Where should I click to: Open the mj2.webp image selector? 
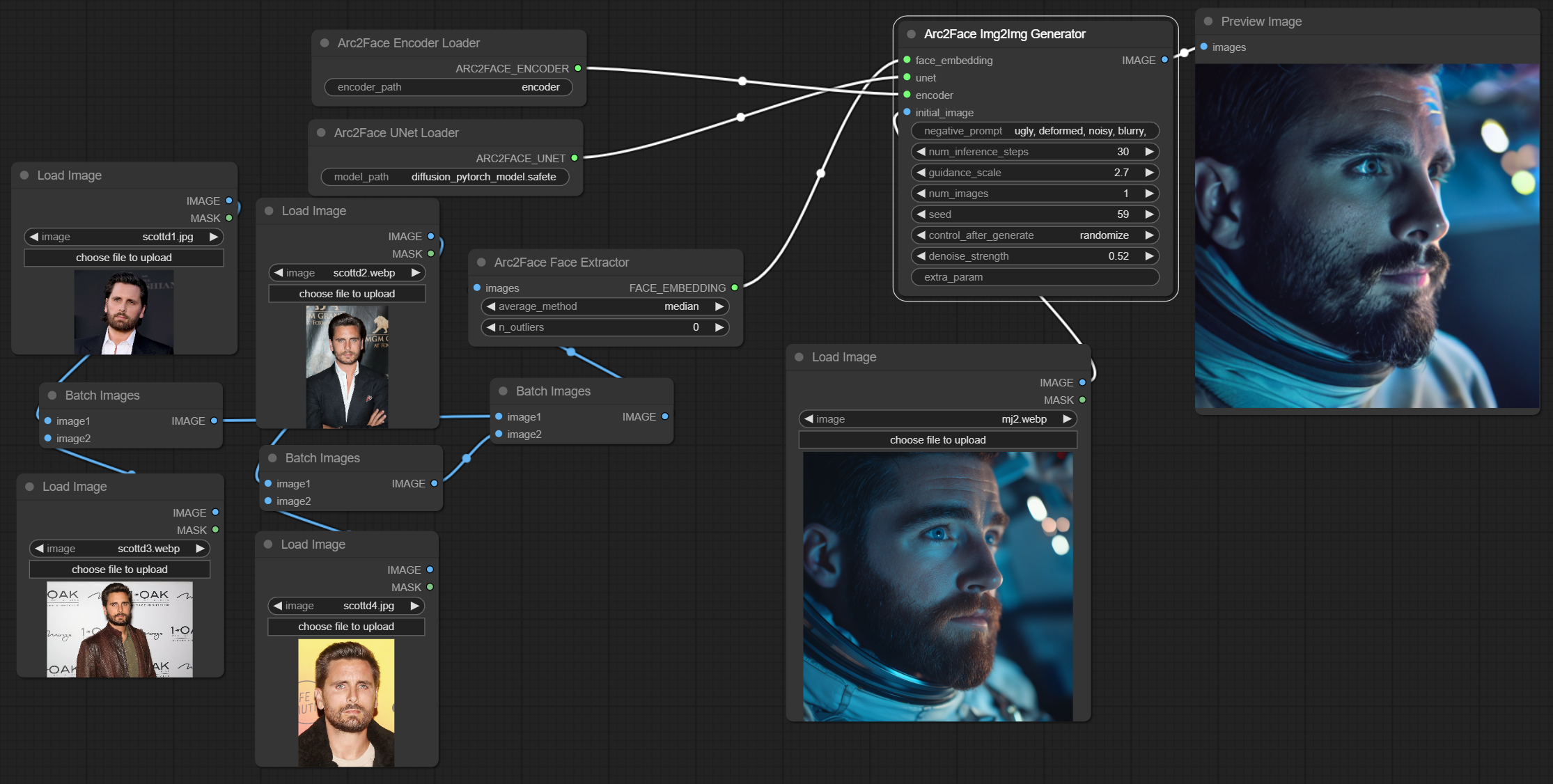click(937, 419)
